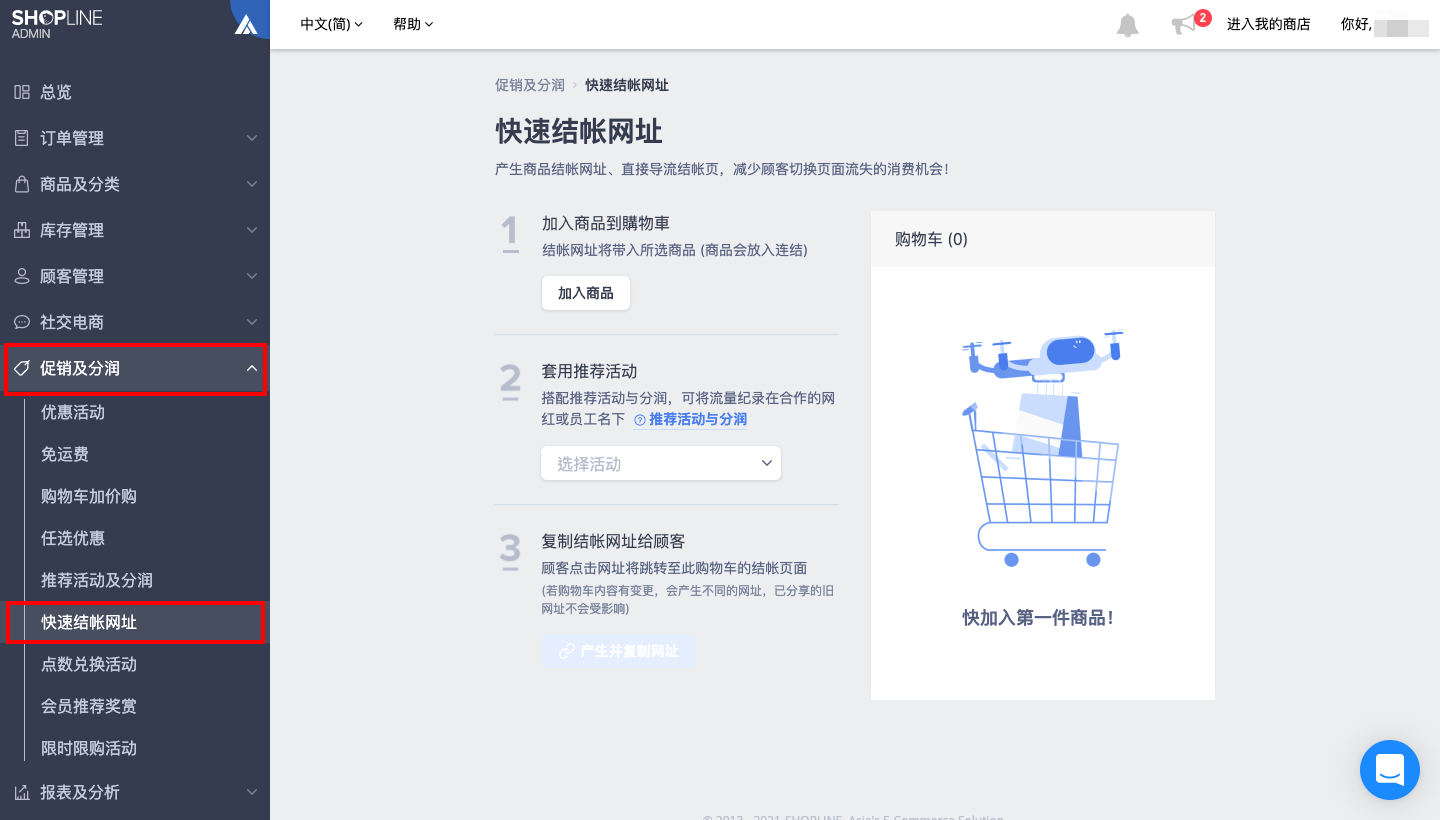Open the megaphone announcements icon
This screenshot has width=1440, height=820.
tap(1184, 25)
